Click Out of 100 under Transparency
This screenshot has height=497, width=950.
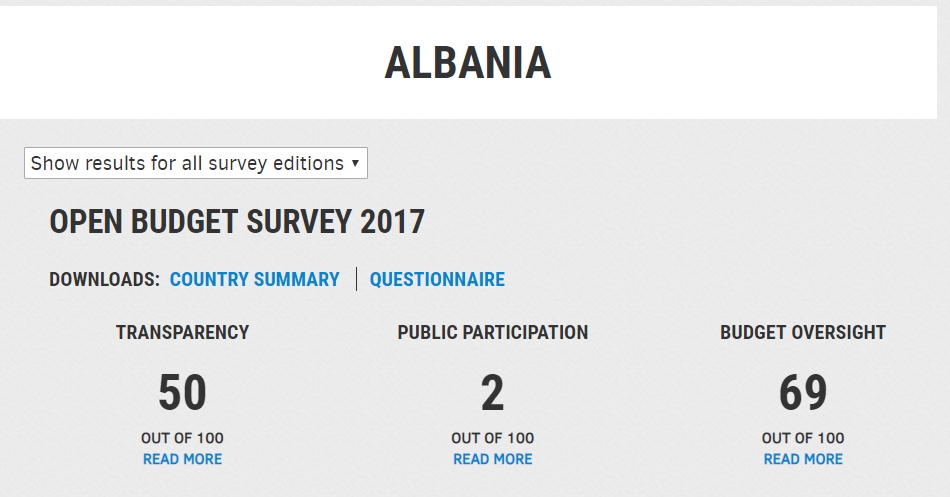(x=182, y=438)
